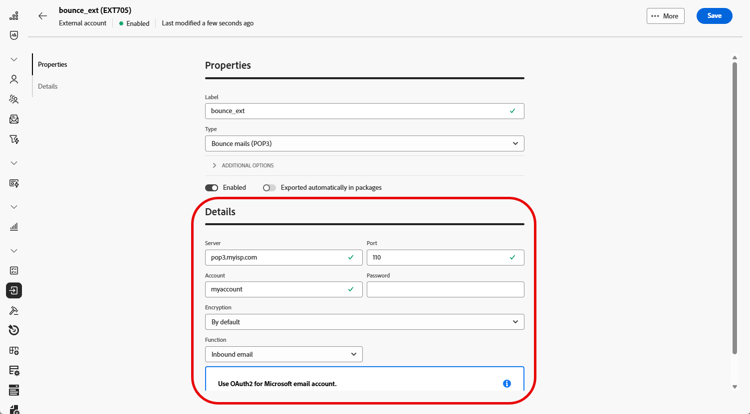Select the Details tab in side navigation
The height and width of the screenshot is (414, 750).
[x=48, y=86]
